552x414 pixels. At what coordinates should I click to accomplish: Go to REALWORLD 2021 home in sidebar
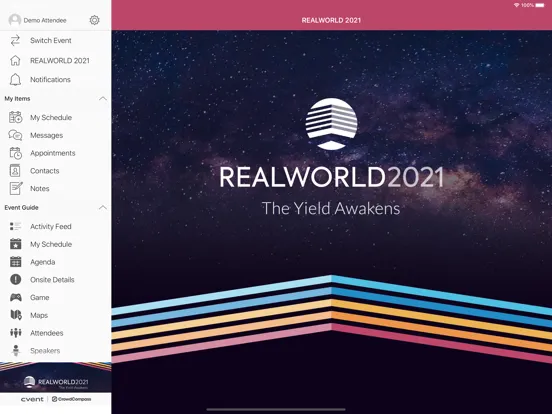point(56,60)
